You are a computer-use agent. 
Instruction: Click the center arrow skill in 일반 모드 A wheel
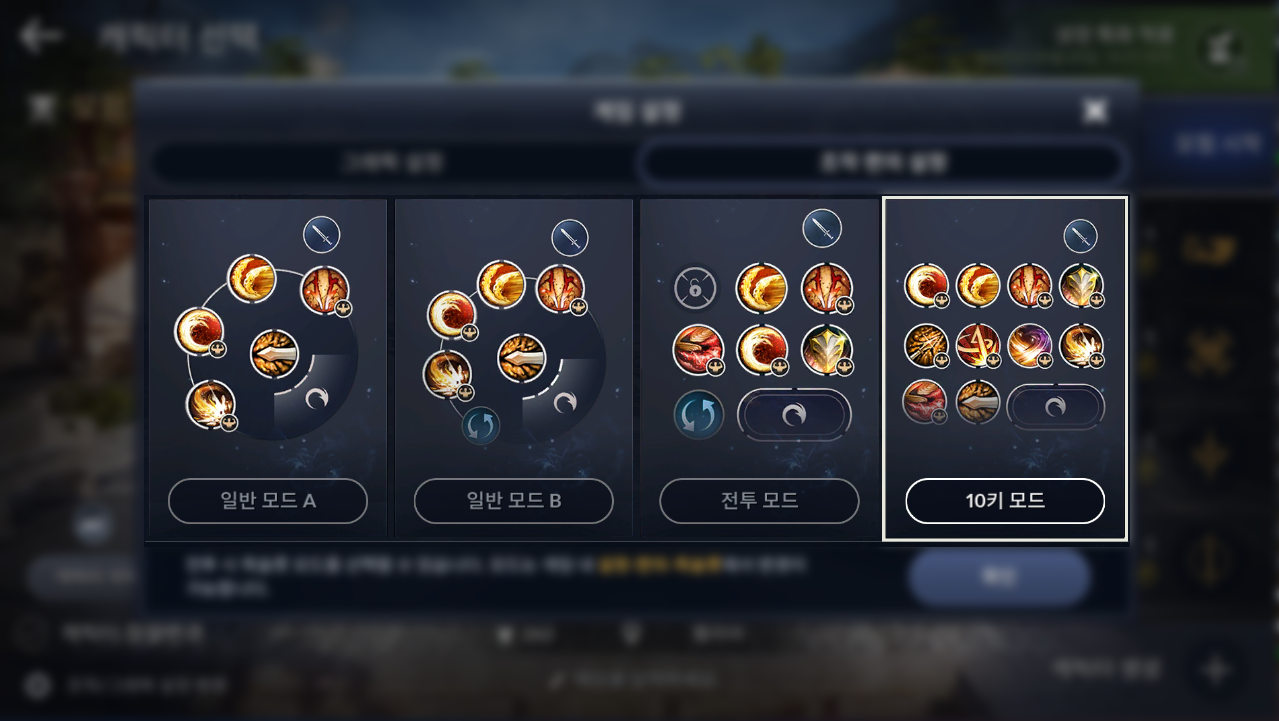pos(275,353)
